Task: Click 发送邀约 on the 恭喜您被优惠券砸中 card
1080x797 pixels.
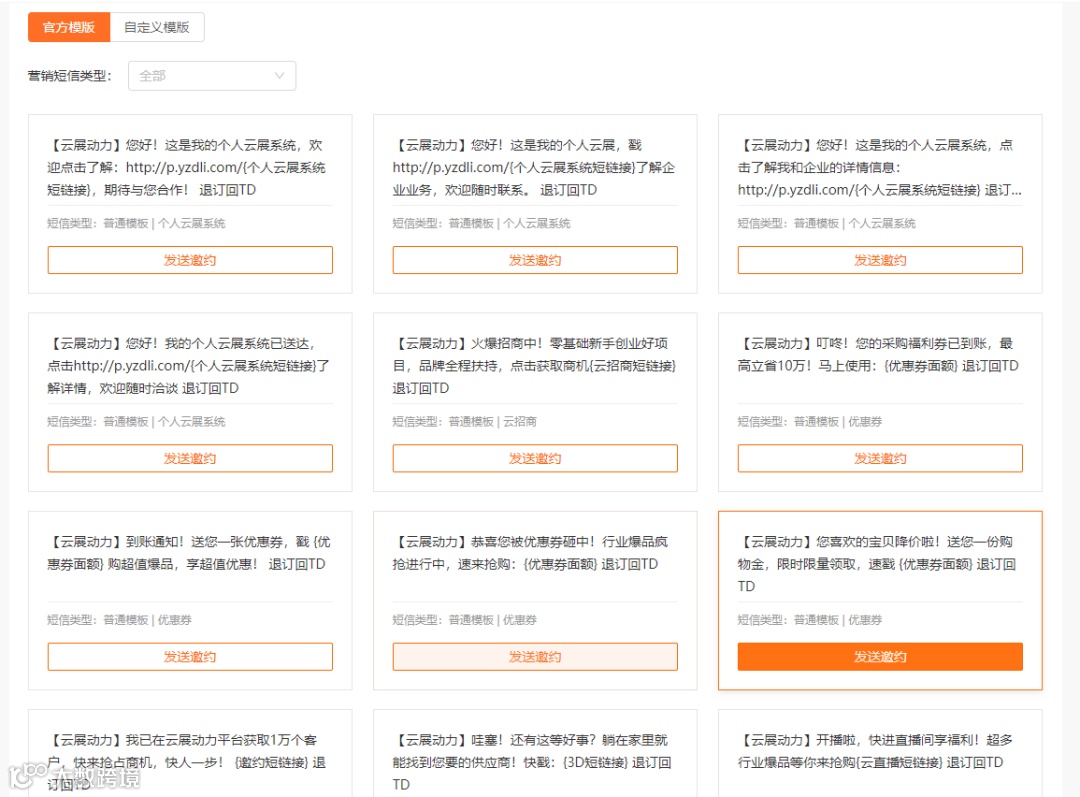Action: pos(535,657)
